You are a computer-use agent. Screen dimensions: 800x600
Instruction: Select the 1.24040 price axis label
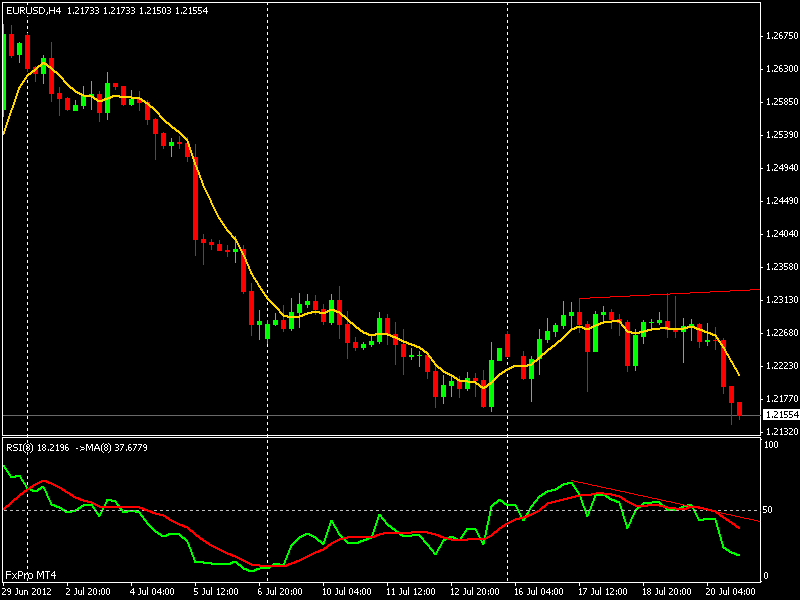tap(782, 234)
